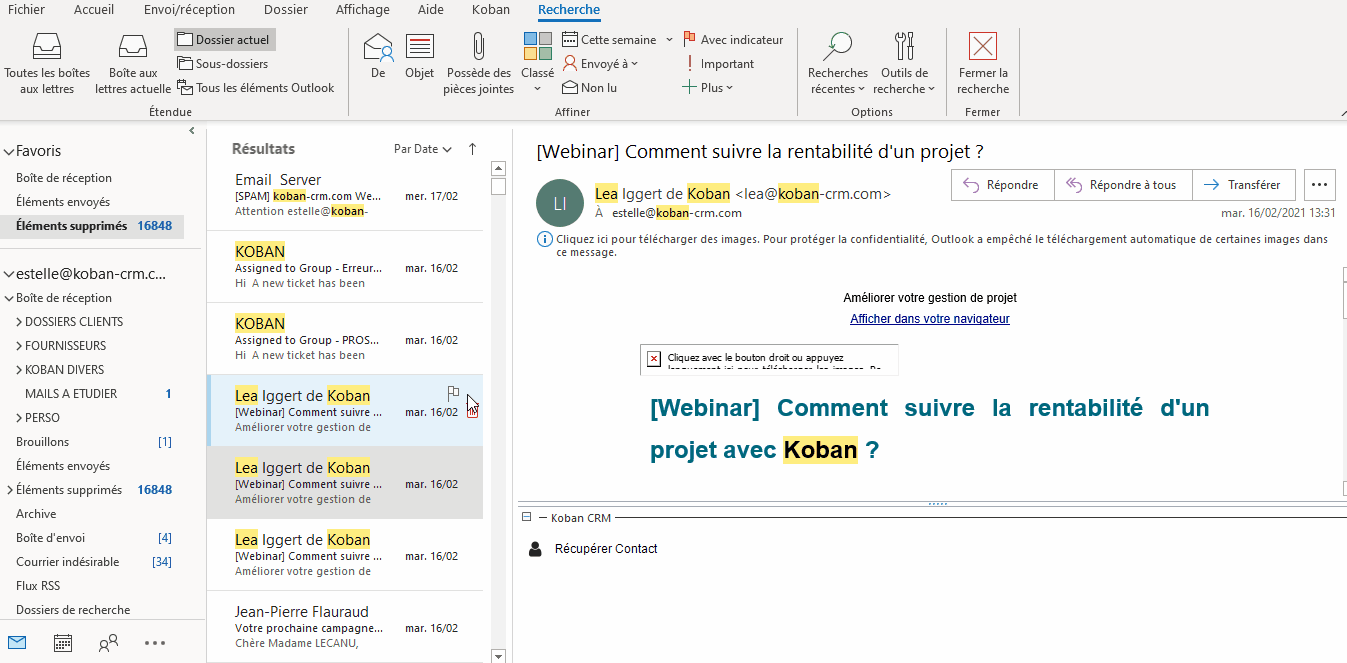
Task: Switch to Calendar view icon
Action: pos(62,643)
